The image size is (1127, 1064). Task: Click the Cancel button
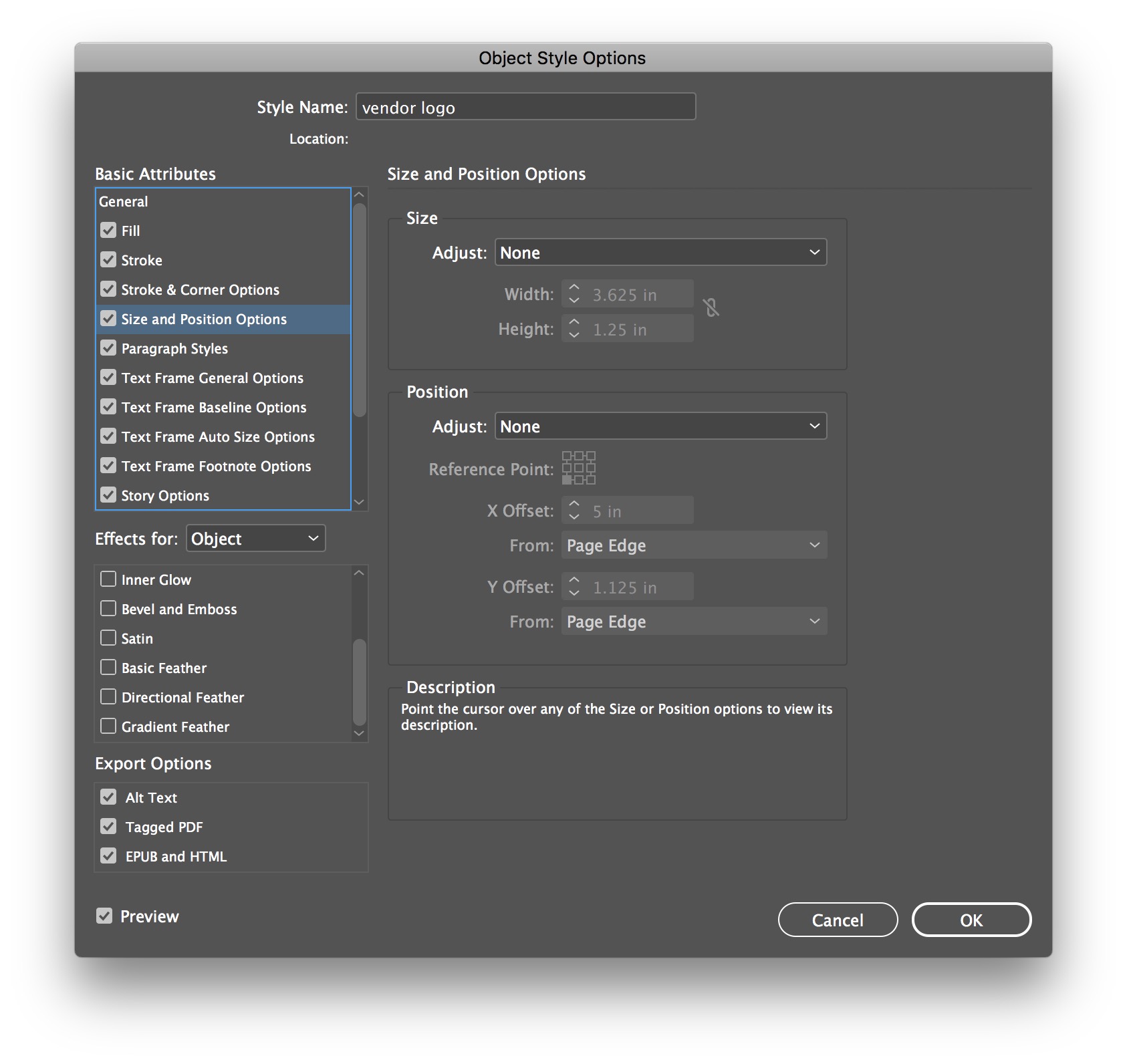838,920
